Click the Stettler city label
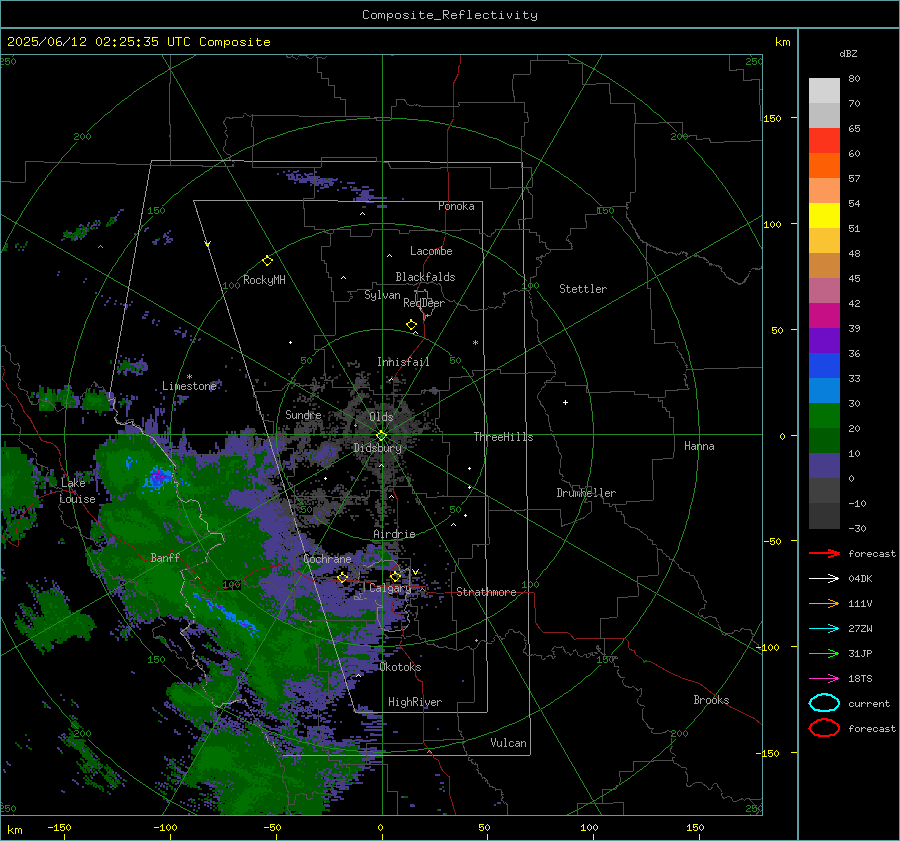Image resolution: width=900 pixels, height=841 pixels. [x=583, y=289]
